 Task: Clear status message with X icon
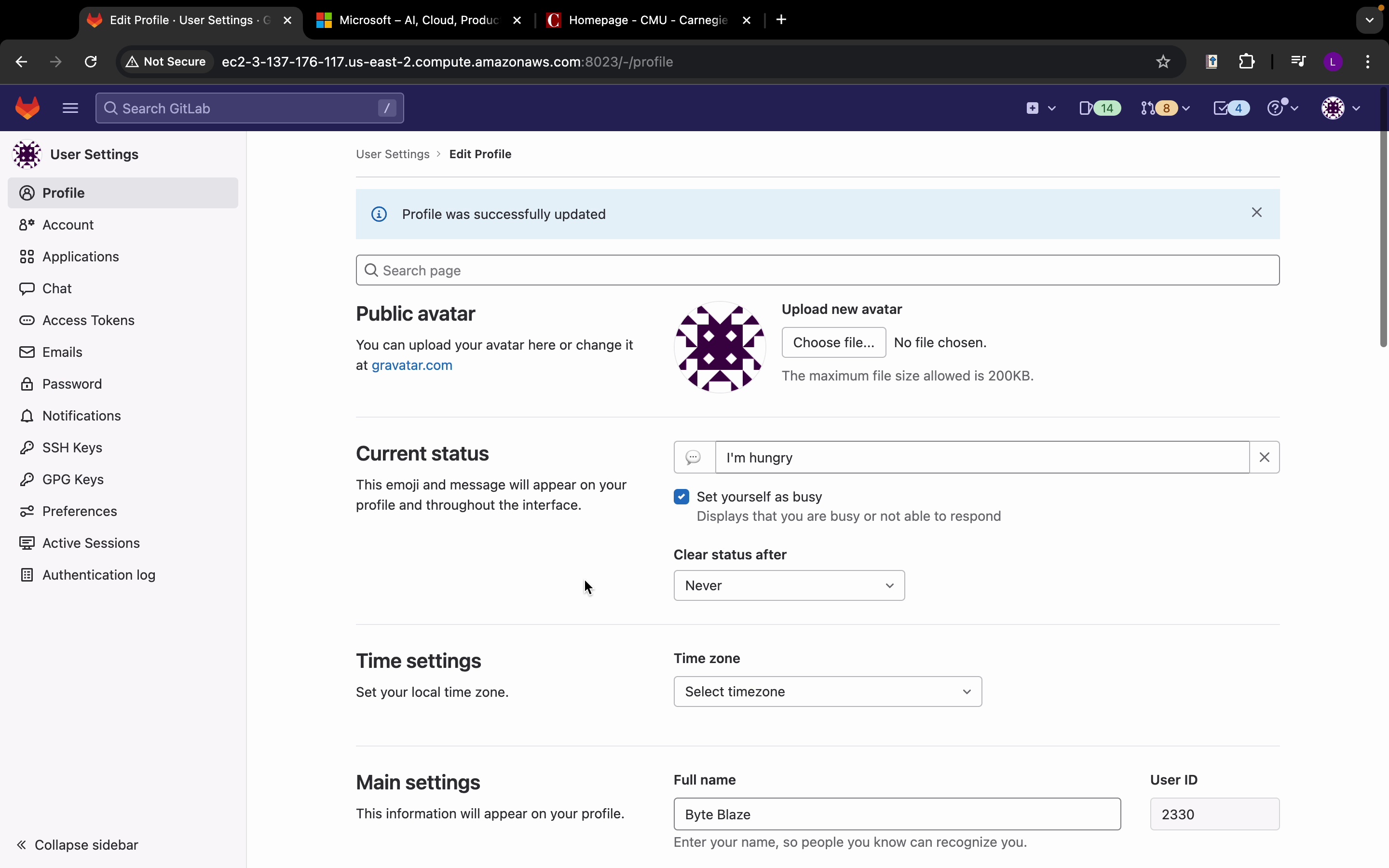pyautogui.click(x=1265, y=458)
